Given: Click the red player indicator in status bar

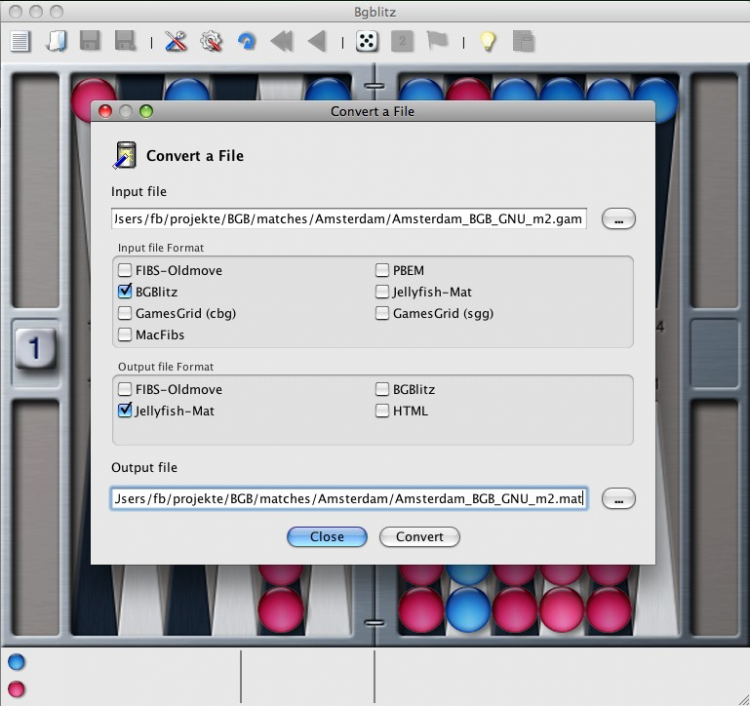Looking at the screenshot, I should (x=17, y=689).
